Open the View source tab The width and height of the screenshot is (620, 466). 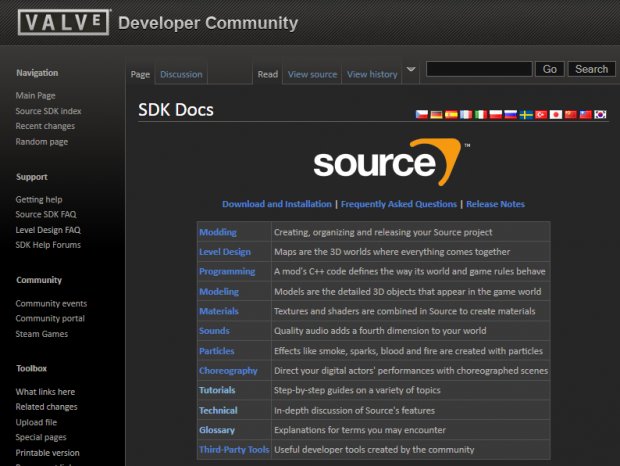pos(312,74)
